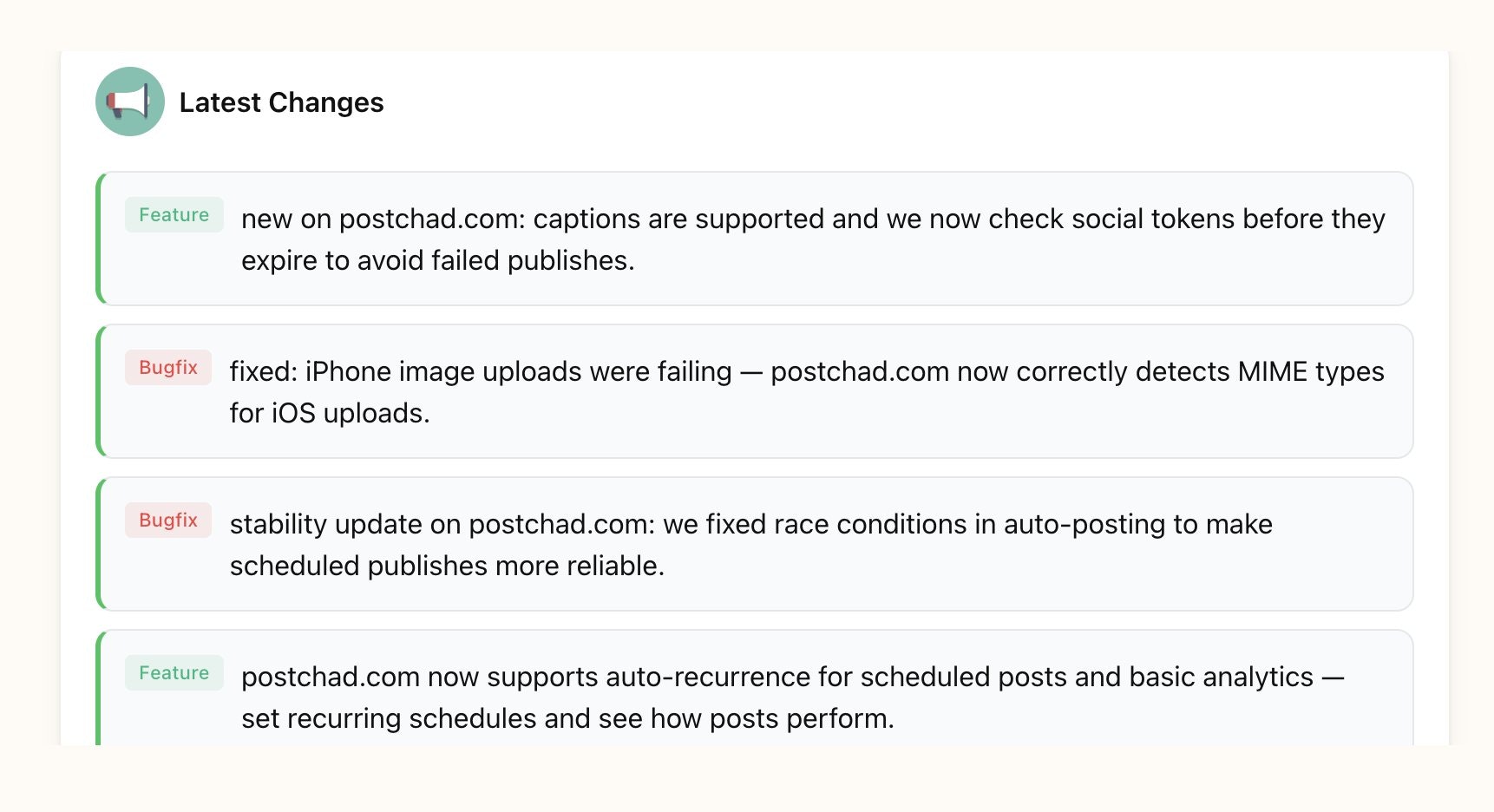The height and width of the screenshot is (812, 1494).
Task: Click the "scheduled publishes more reliable" line
Action: [447, 566]
